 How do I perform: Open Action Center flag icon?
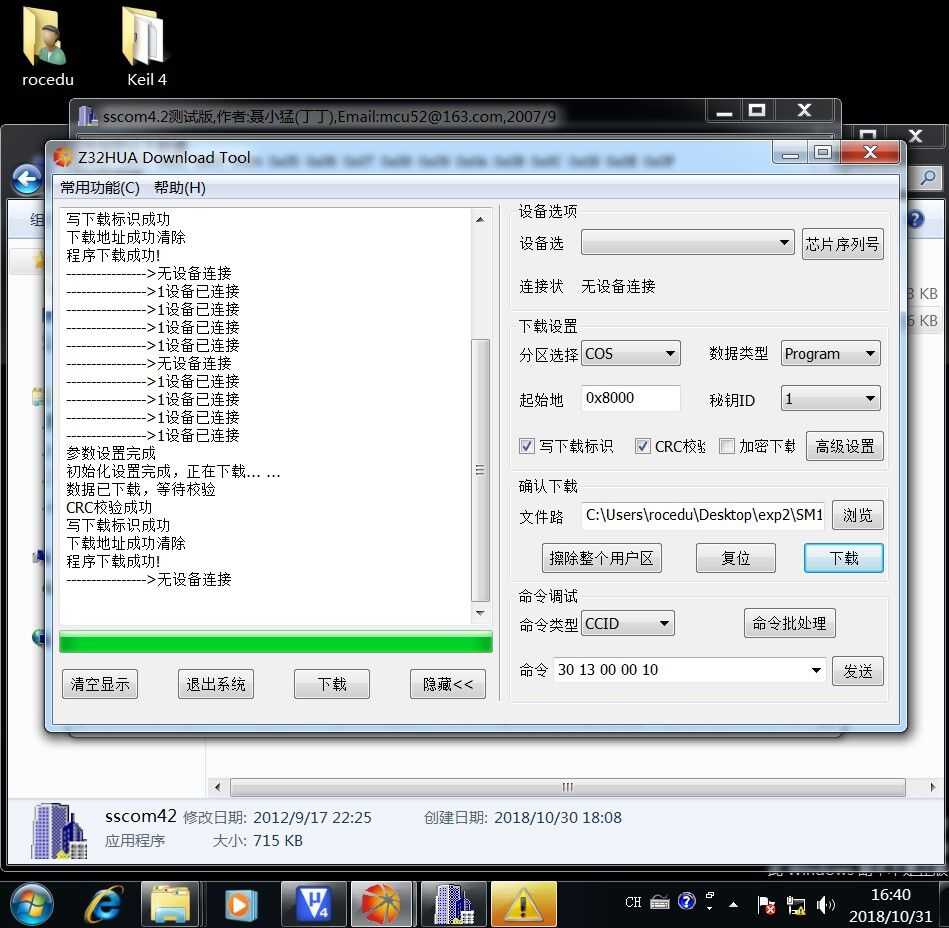tap(766, 906)
